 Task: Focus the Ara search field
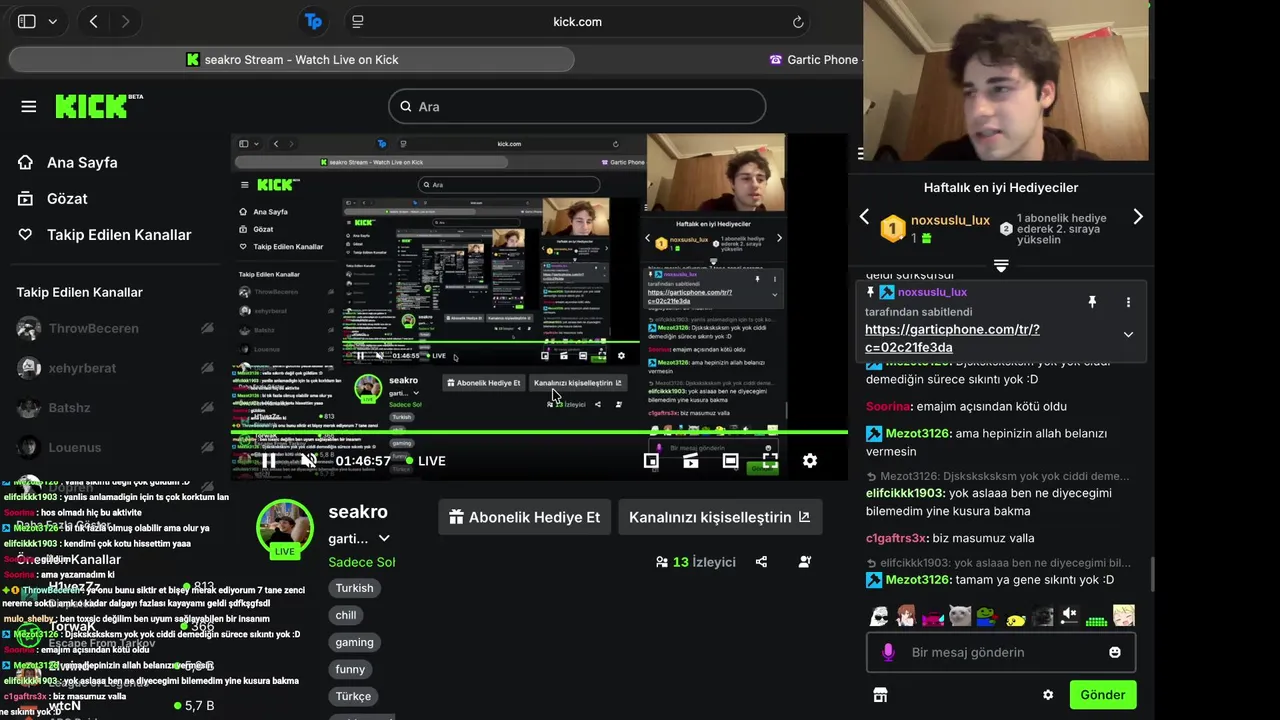pos(577,106)
